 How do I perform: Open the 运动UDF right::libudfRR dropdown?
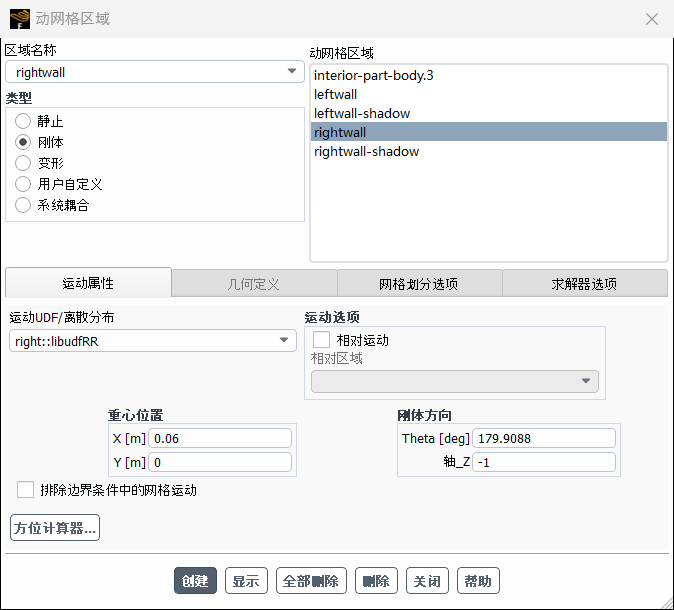[x=153, y=341]
